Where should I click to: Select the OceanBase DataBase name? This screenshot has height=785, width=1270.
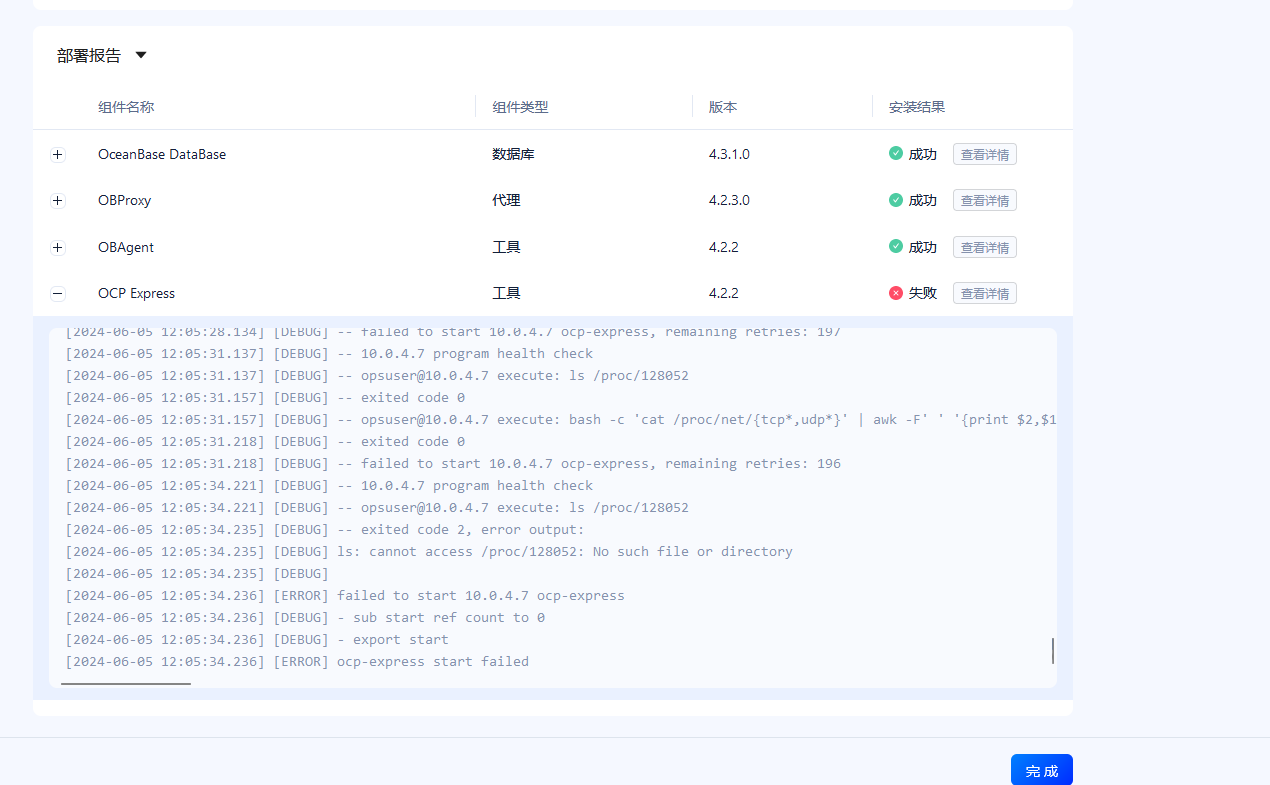162,154
